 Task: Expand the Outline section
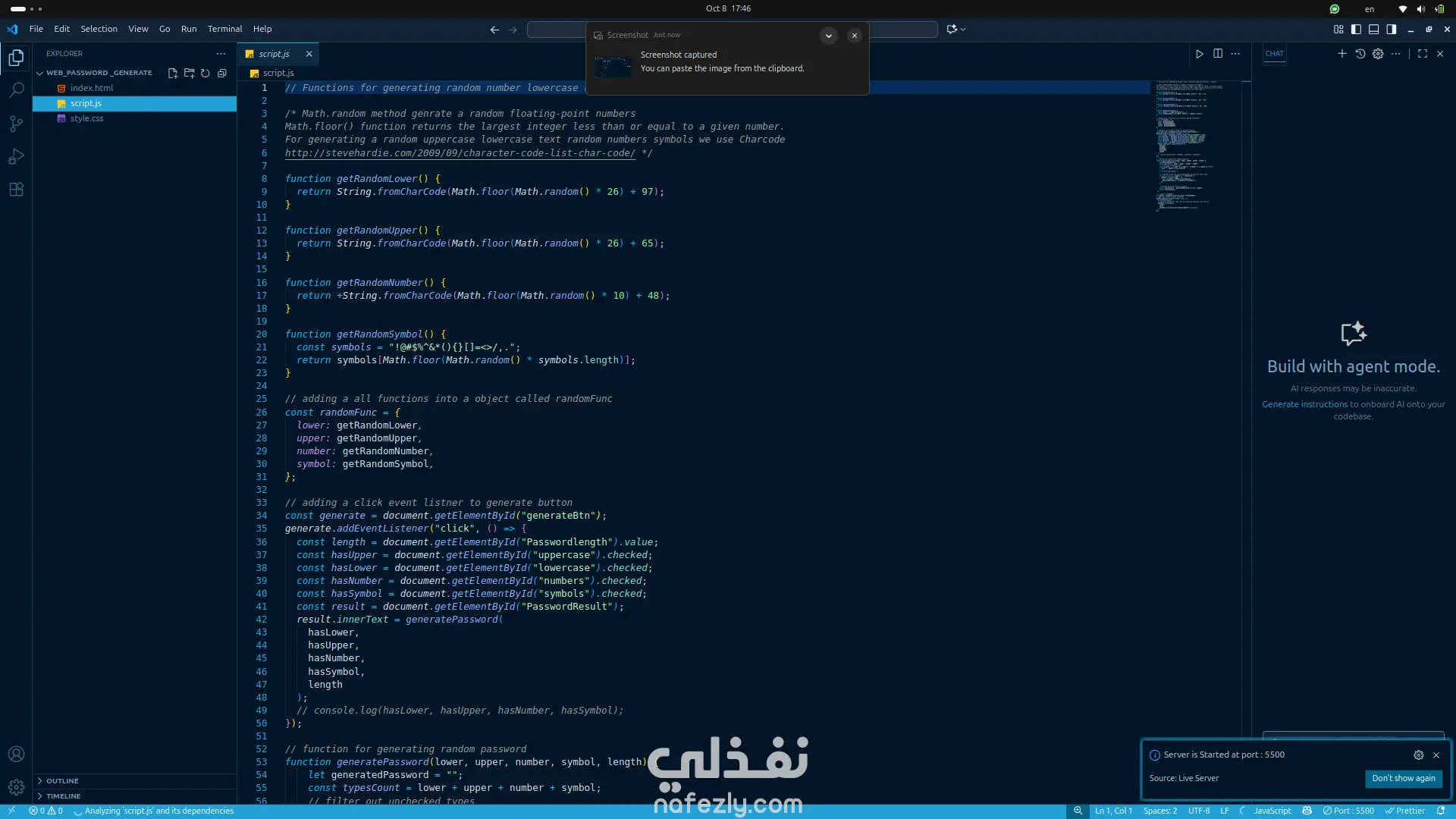[x=62, y=781]
